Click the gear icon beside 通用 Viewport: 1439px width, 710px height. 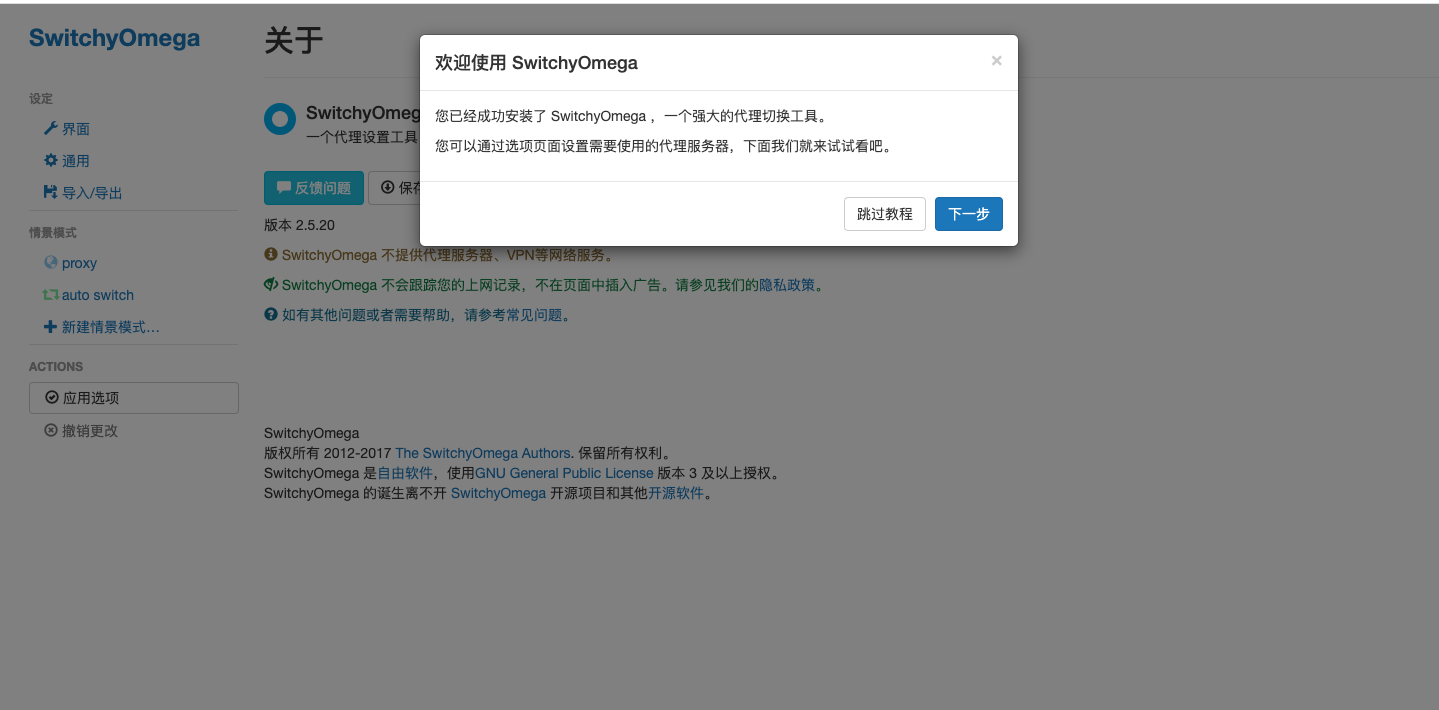[51, 160]
